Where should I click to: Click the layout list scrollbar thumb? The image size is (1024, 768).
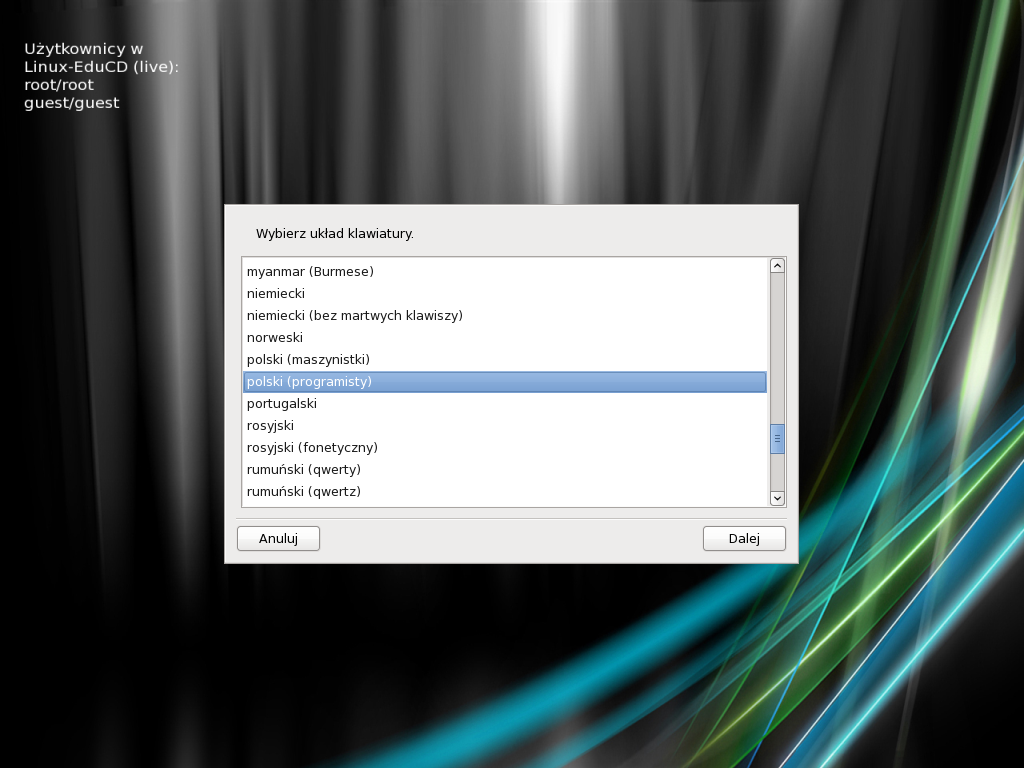click(777, 439)
